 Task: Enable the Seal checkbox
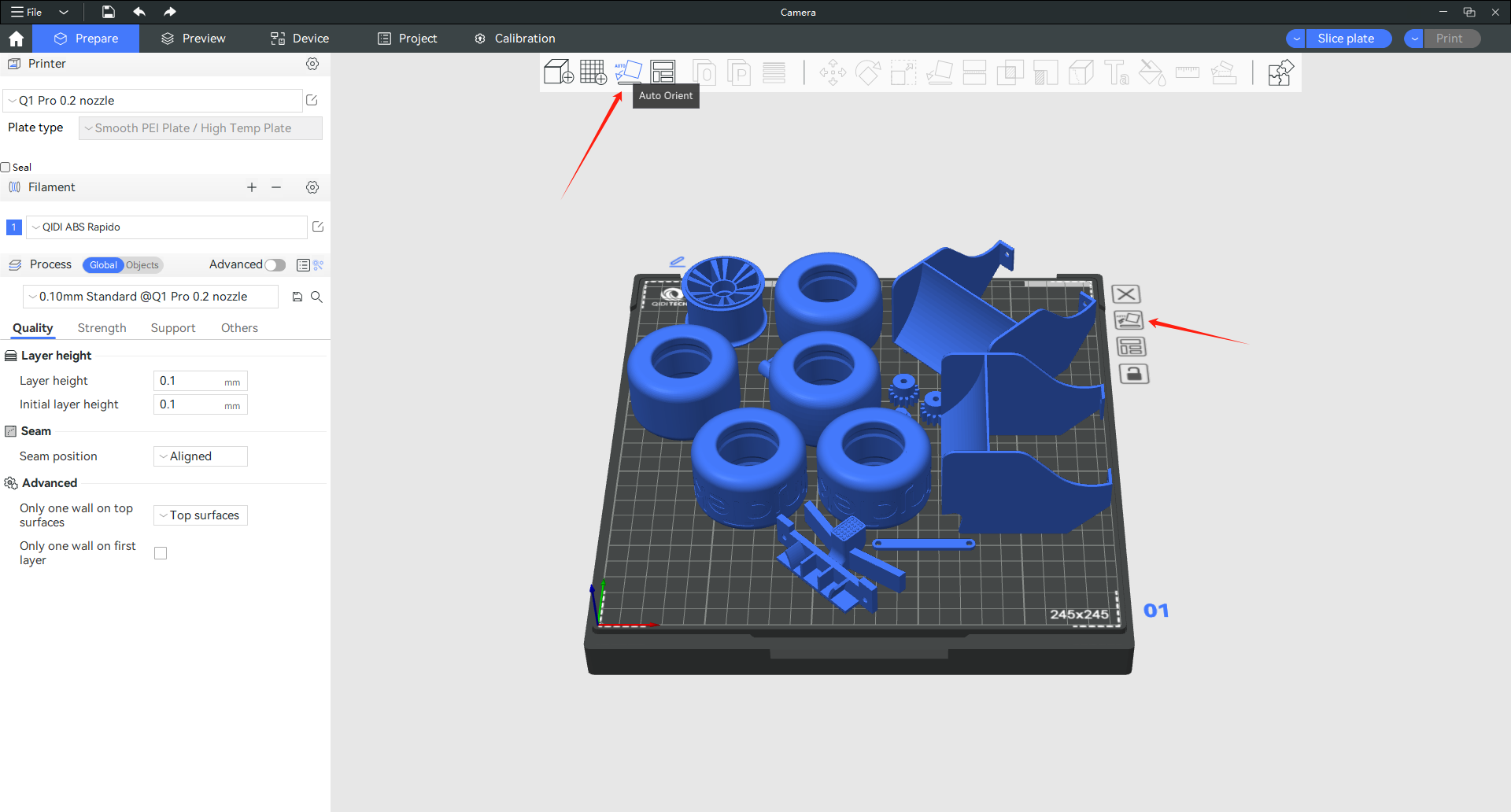coord(6,167)
